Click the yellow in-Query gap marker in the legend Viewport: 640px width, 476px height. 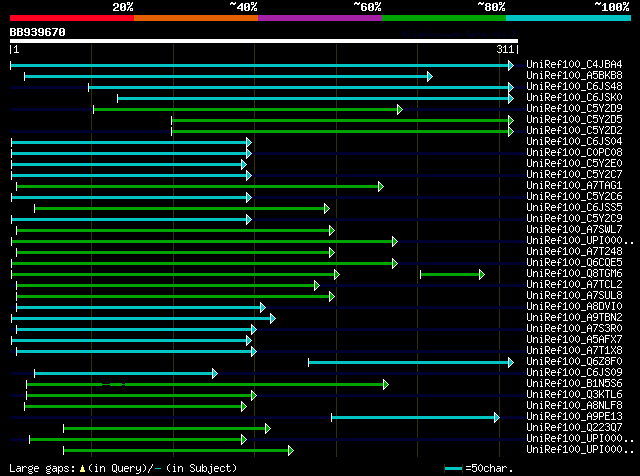pyautogui.click(x=82, y=468)
